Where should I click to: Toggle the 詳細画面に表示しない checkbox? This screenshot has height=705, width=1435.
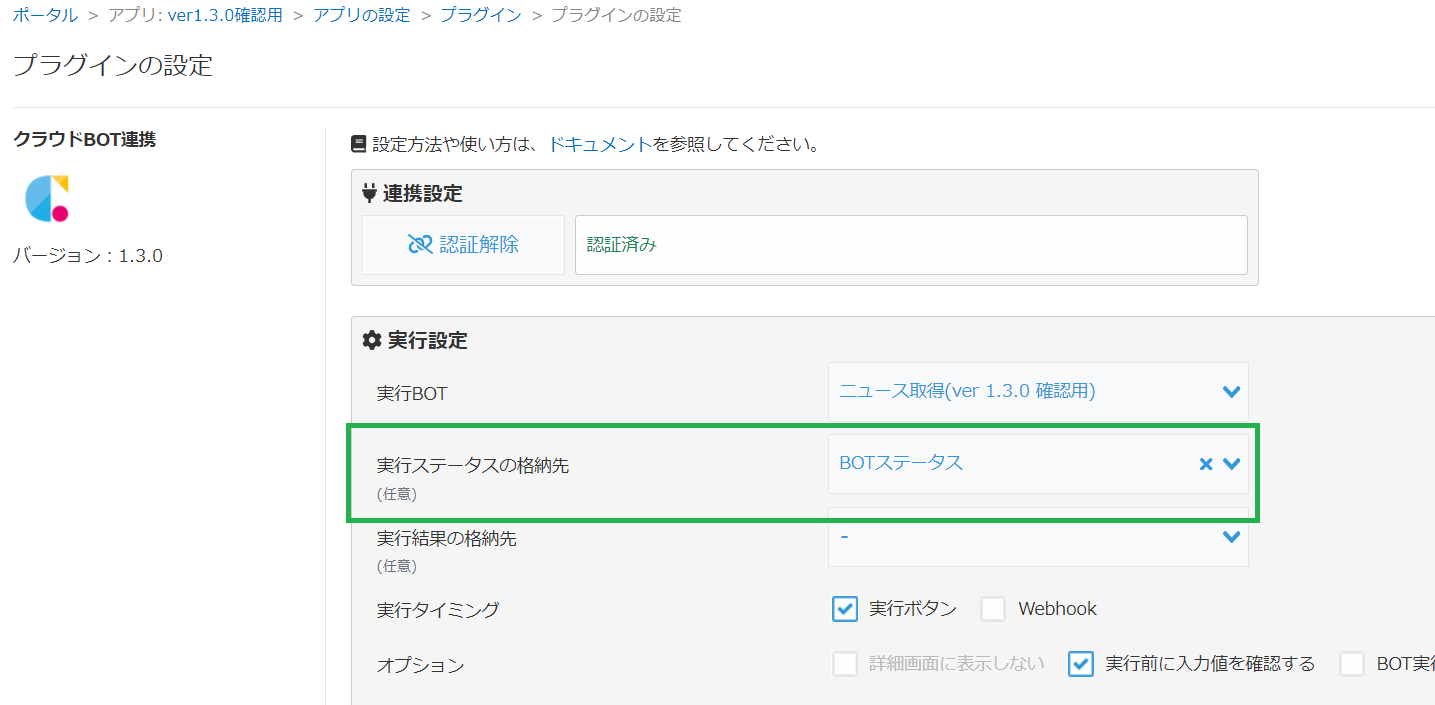tap(845, 664)
